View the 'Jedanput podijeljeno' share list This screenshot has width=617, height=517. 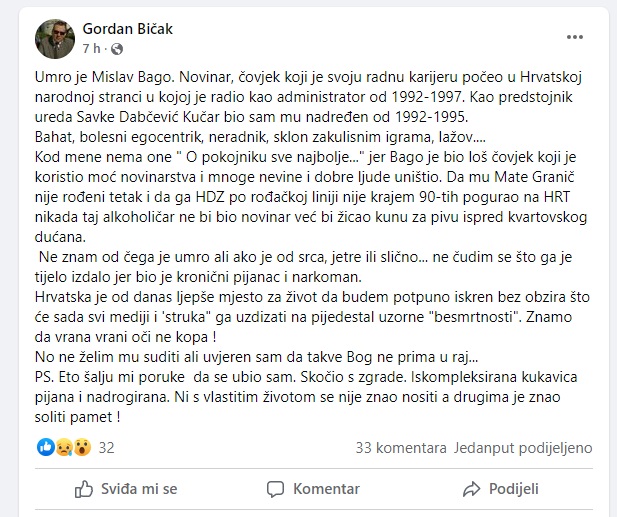[523, 448]
